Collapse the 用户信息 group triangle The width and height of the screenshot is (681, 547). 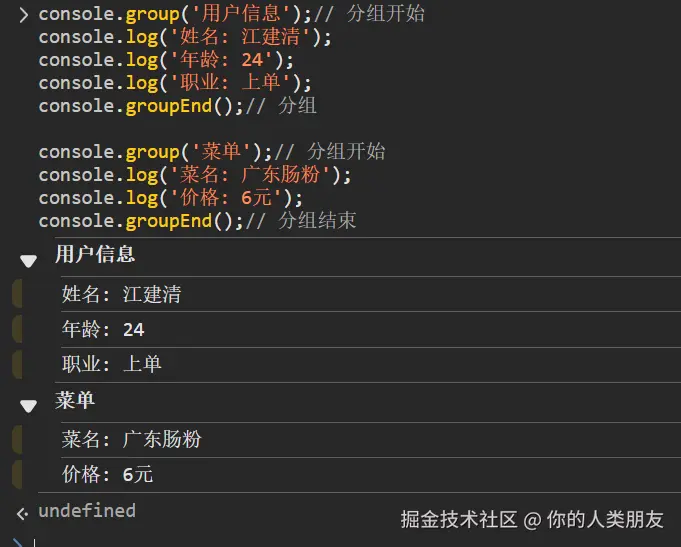point(27,261)
